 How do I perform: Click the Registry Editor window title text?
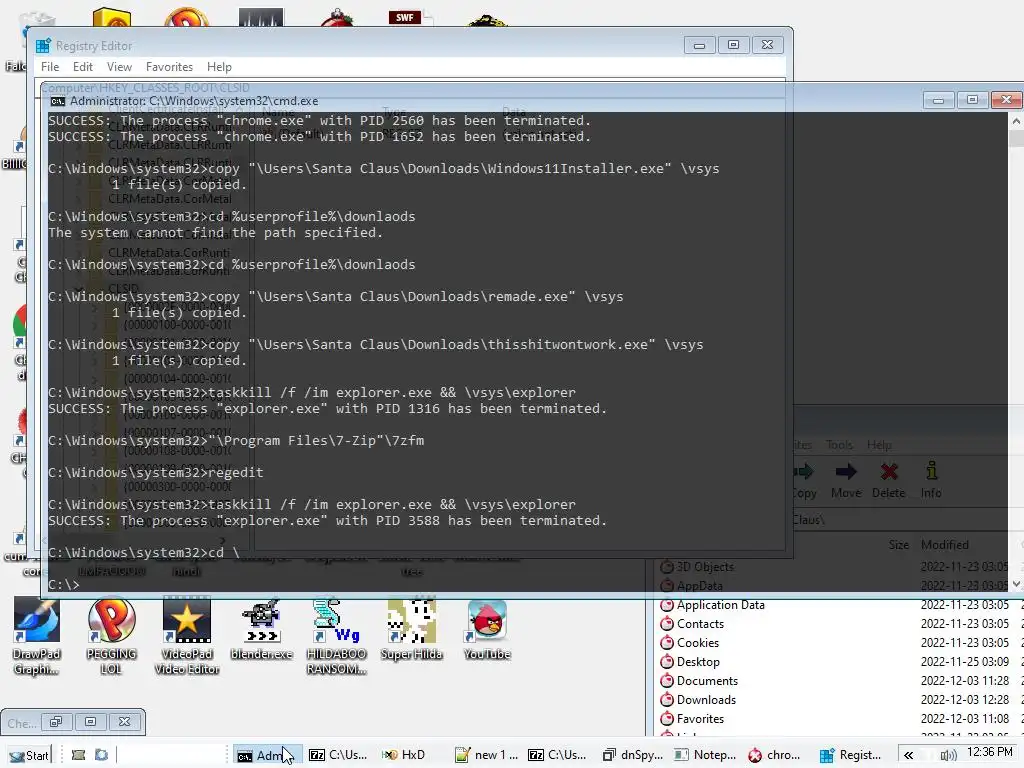(x=94, y=46)
